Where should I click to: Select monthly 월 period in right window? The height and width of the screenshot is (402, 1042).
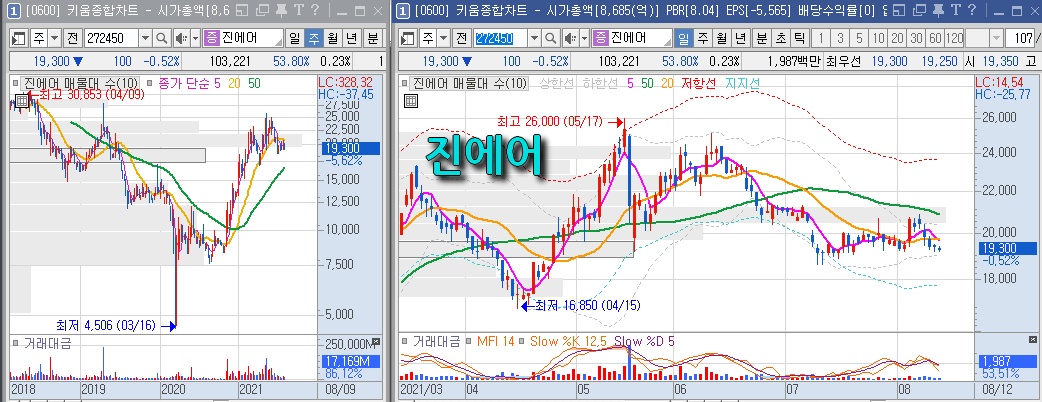722,38
